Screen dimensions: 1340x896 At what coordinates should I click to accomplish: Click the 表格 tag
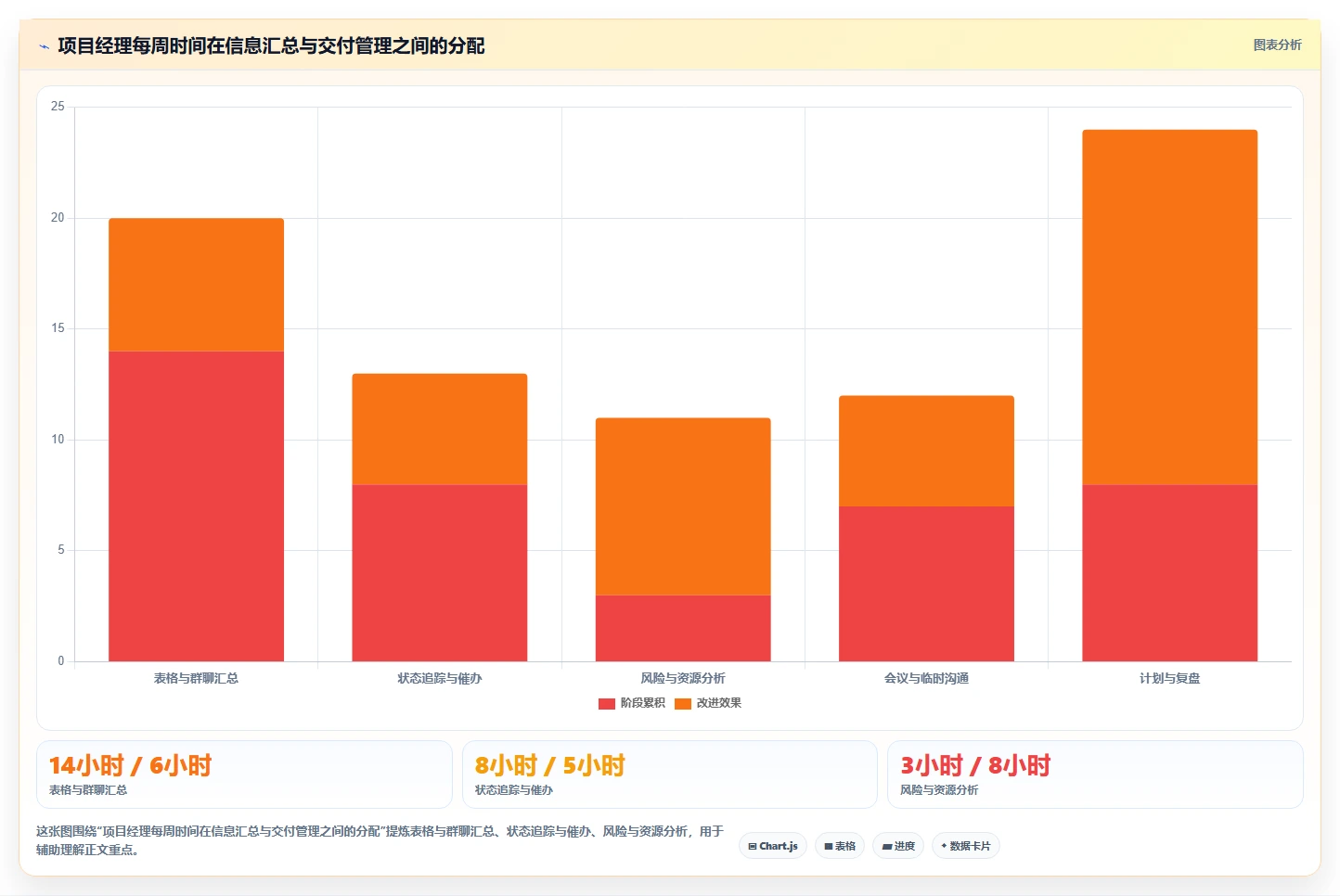click(x=840, y=846)
